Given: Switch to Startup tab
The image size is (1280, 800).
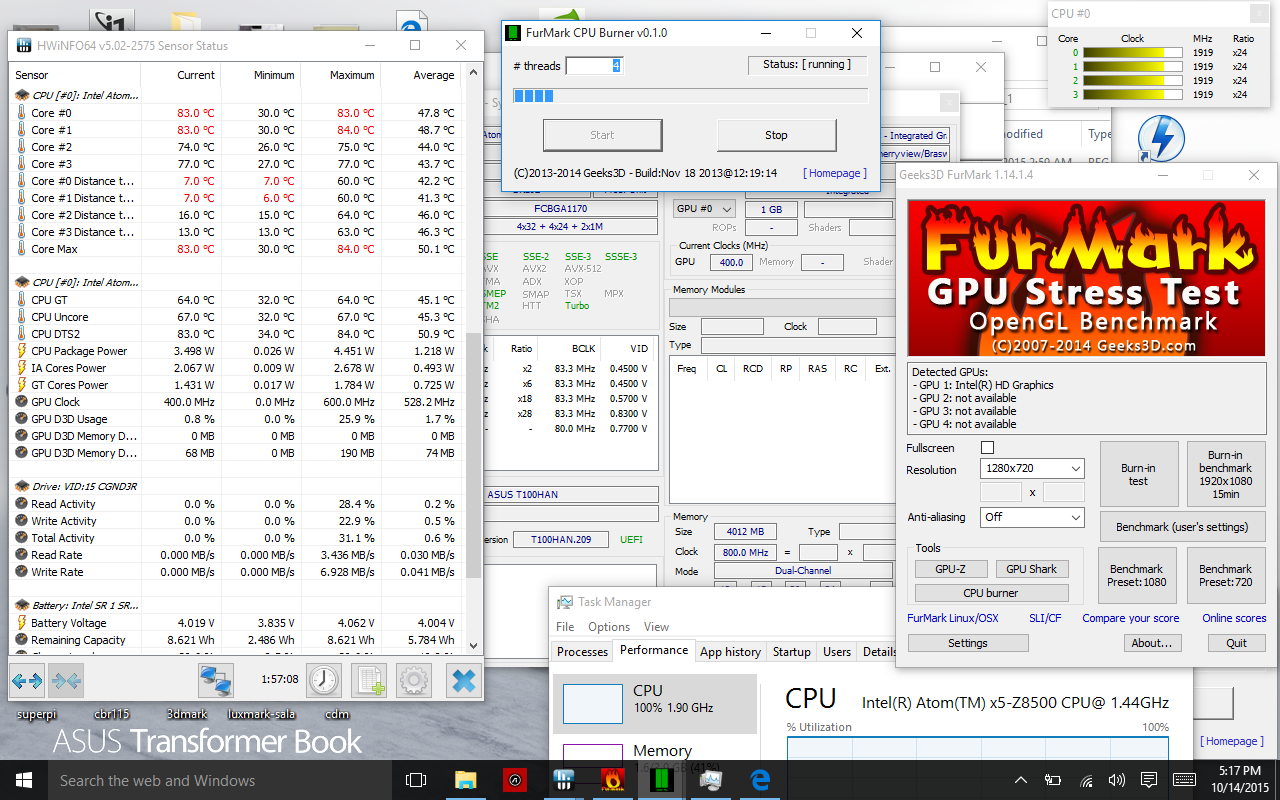Looking at the screenshot, I should 792,651.
